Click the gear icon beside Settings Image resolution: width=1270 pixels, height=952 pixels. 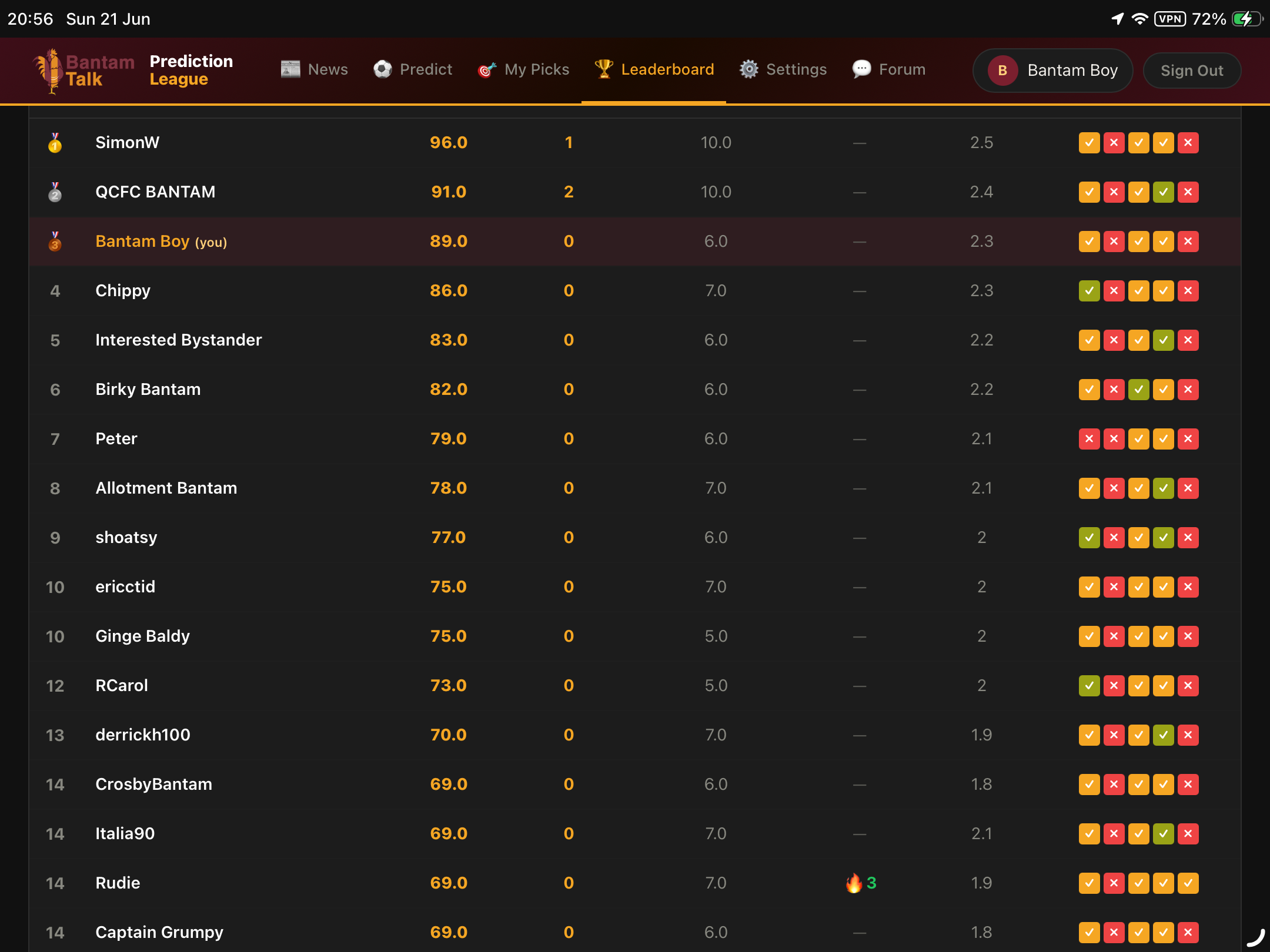coord(749,69)
